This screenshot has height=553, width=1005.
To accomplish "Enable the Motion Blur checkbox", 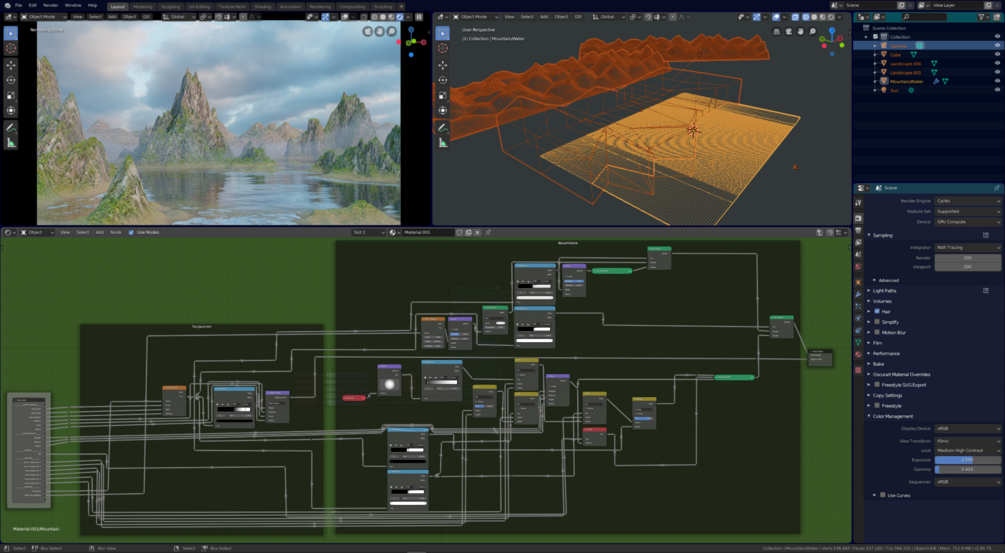I will [x=877, y=332].
